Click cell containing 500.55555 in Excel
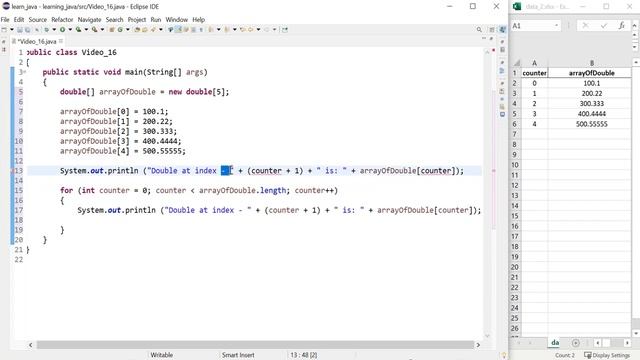This screenshot has height=360, width=640. pyautogui.click(x=591, y=124)
